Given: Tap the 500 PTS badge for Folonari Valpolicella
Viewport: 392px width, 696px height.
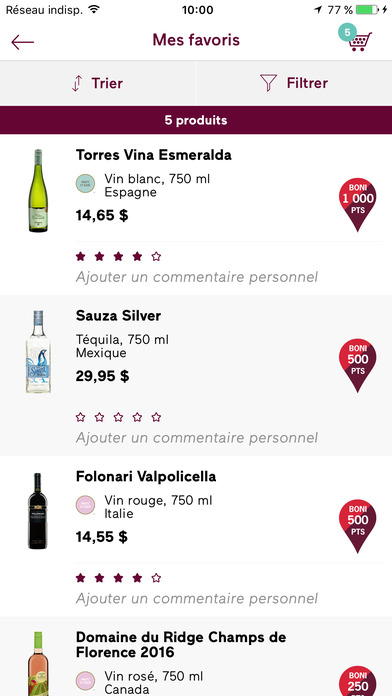Looking at the screenshot, I should point(357,526).
